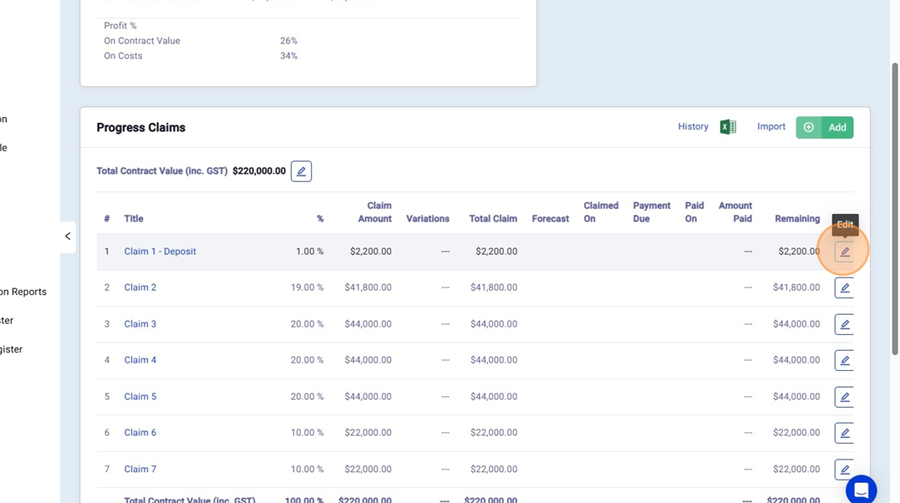Open the Claim 5 title link

click(140, 397)
